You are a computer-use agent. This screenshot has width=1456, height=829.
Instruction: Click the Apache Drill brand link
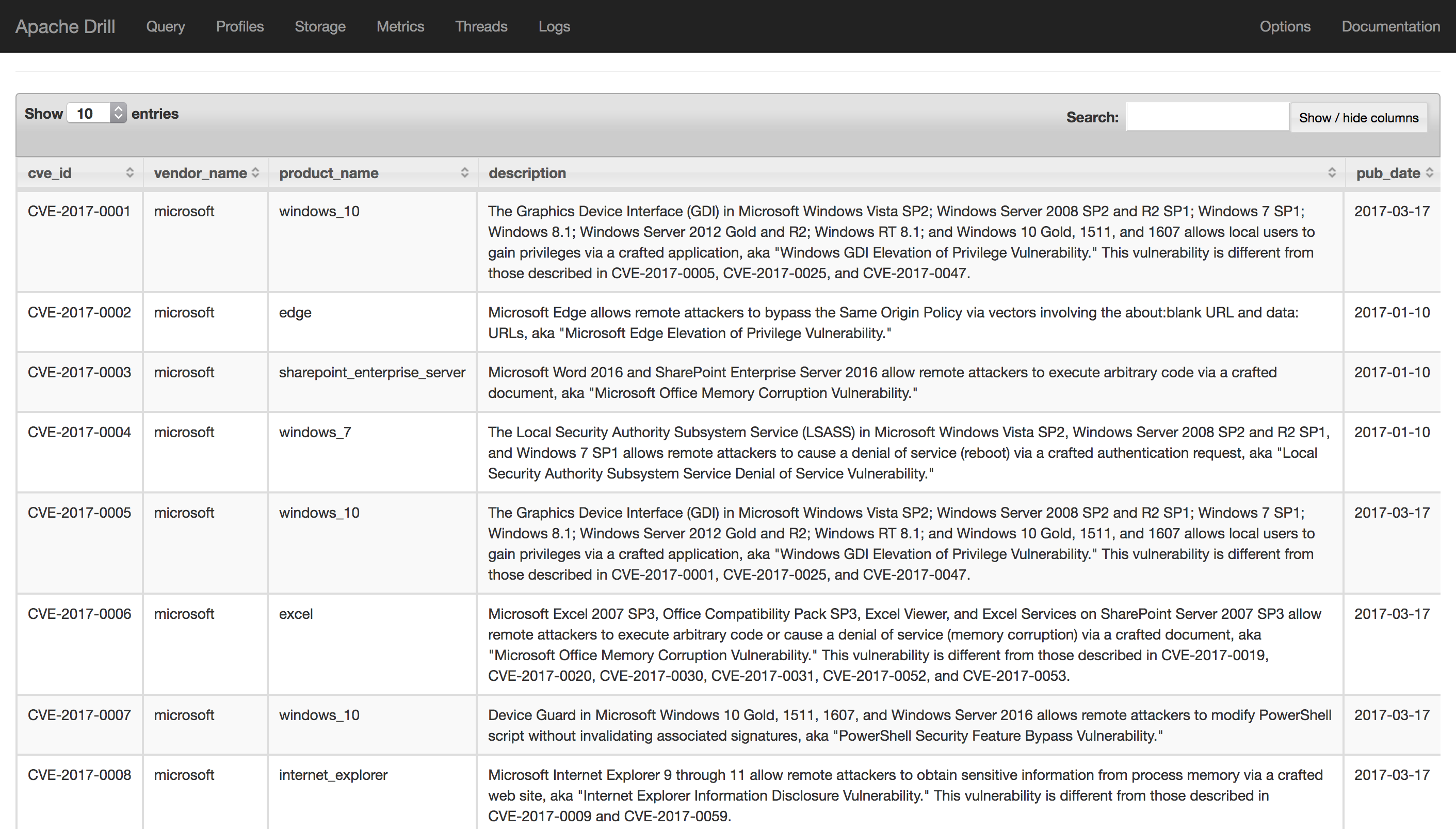[65, 26]
